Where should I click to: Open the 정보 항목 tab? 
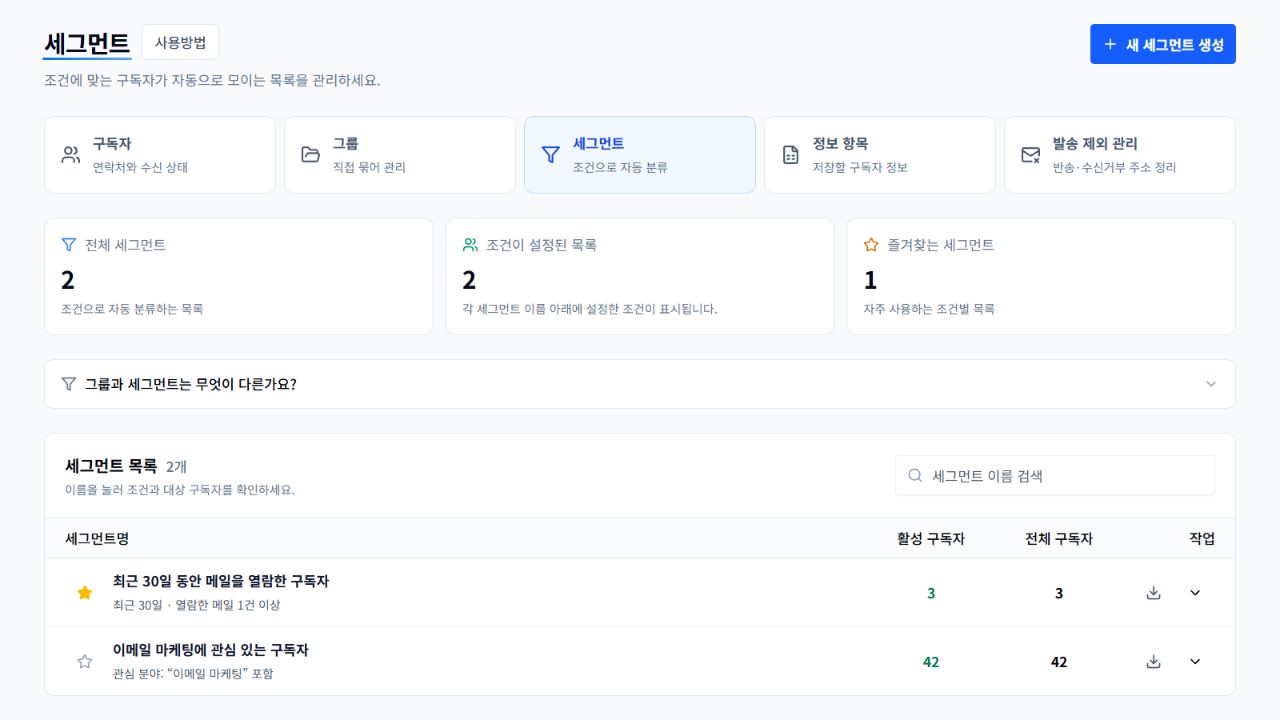coord(880,155)
